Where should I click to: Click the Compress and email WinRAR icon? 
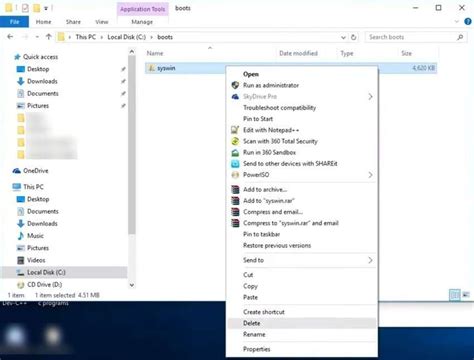click(x=235, y=212)
